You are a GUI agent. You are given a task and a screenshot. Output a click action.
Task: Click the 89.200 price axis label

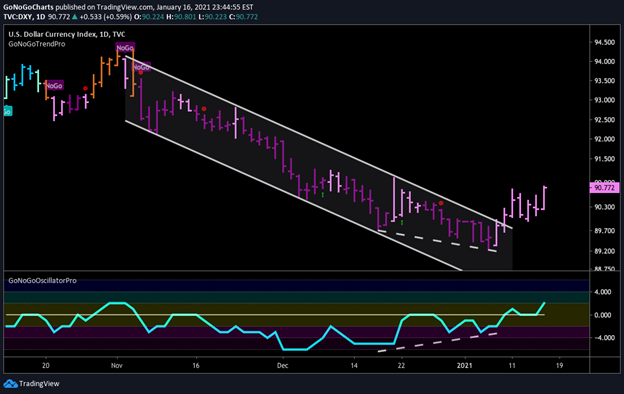tap(604, 251)
